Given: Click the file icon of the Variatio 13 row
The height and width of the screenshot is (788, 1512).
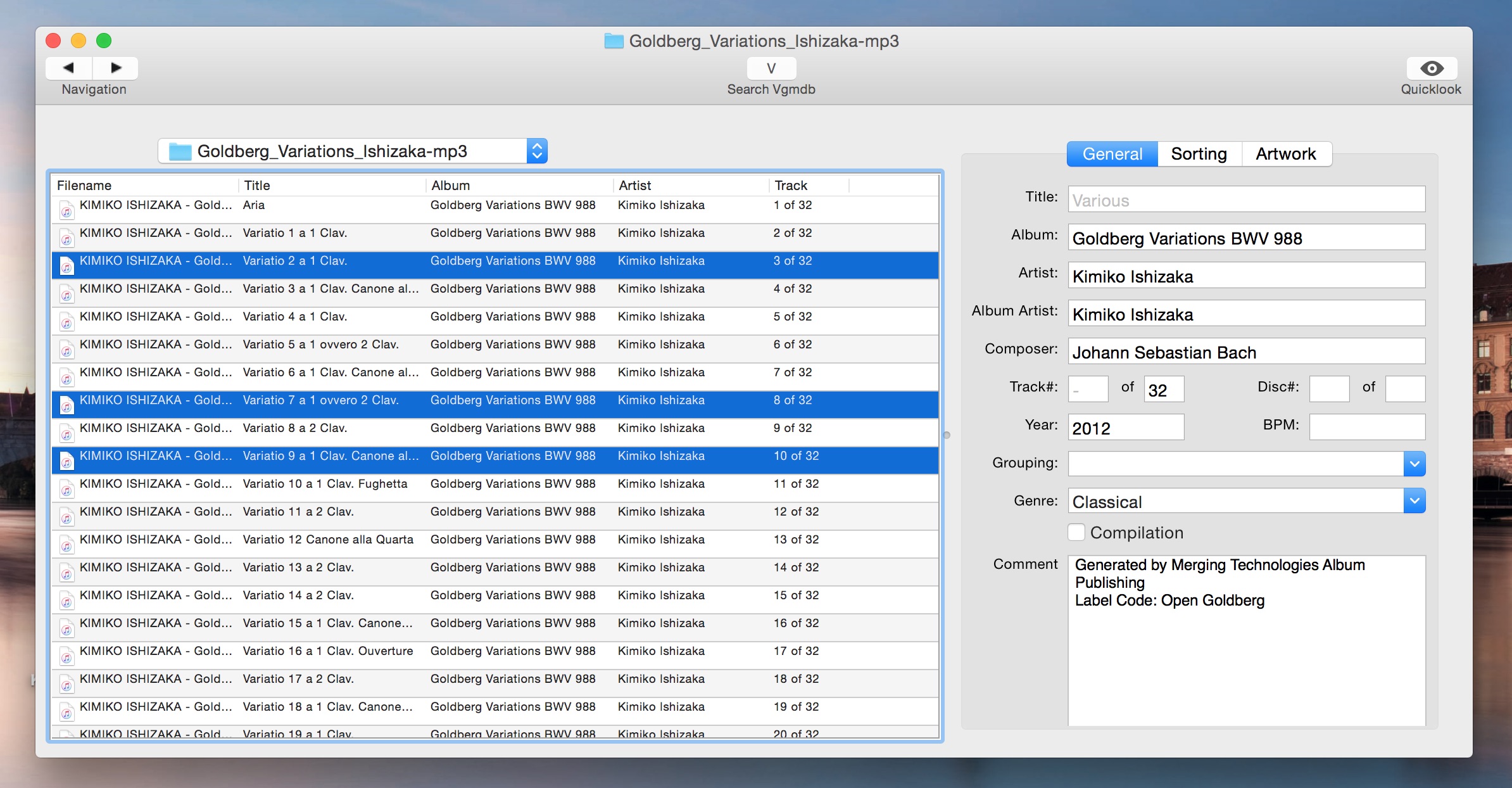Looking at the screenshot, I should pos(66,572).
